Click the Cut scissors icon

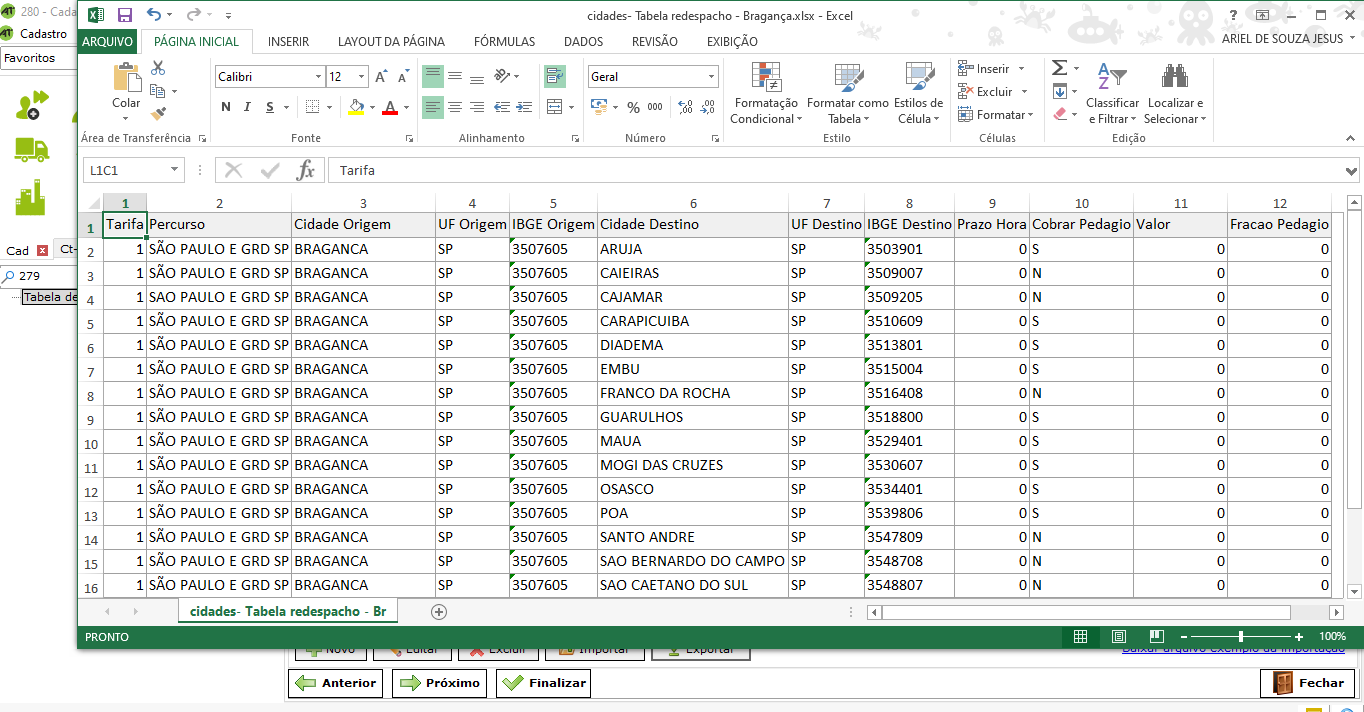(x=158, y=69)
